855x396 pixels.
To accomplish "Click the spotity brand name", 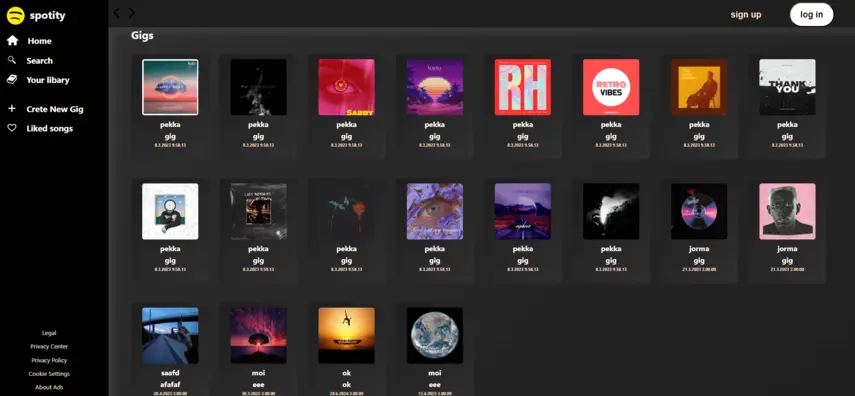I will (x=47, y=15).
